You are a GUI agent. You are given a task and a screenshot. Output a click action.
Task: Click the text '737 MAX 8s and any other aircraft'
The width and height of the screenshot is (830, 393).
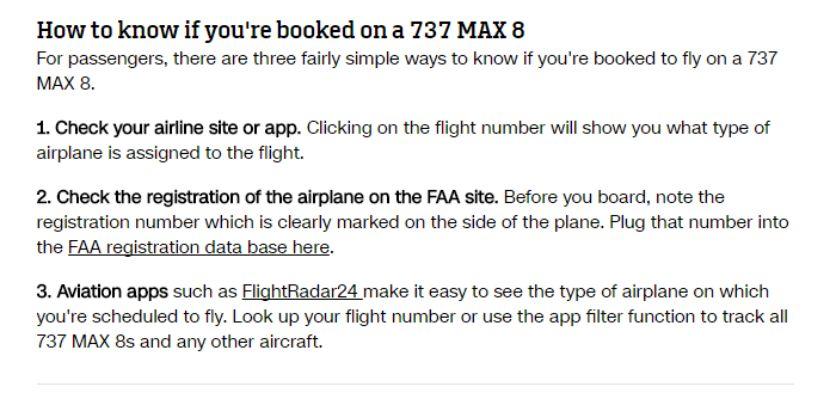(x=179, y=342)
